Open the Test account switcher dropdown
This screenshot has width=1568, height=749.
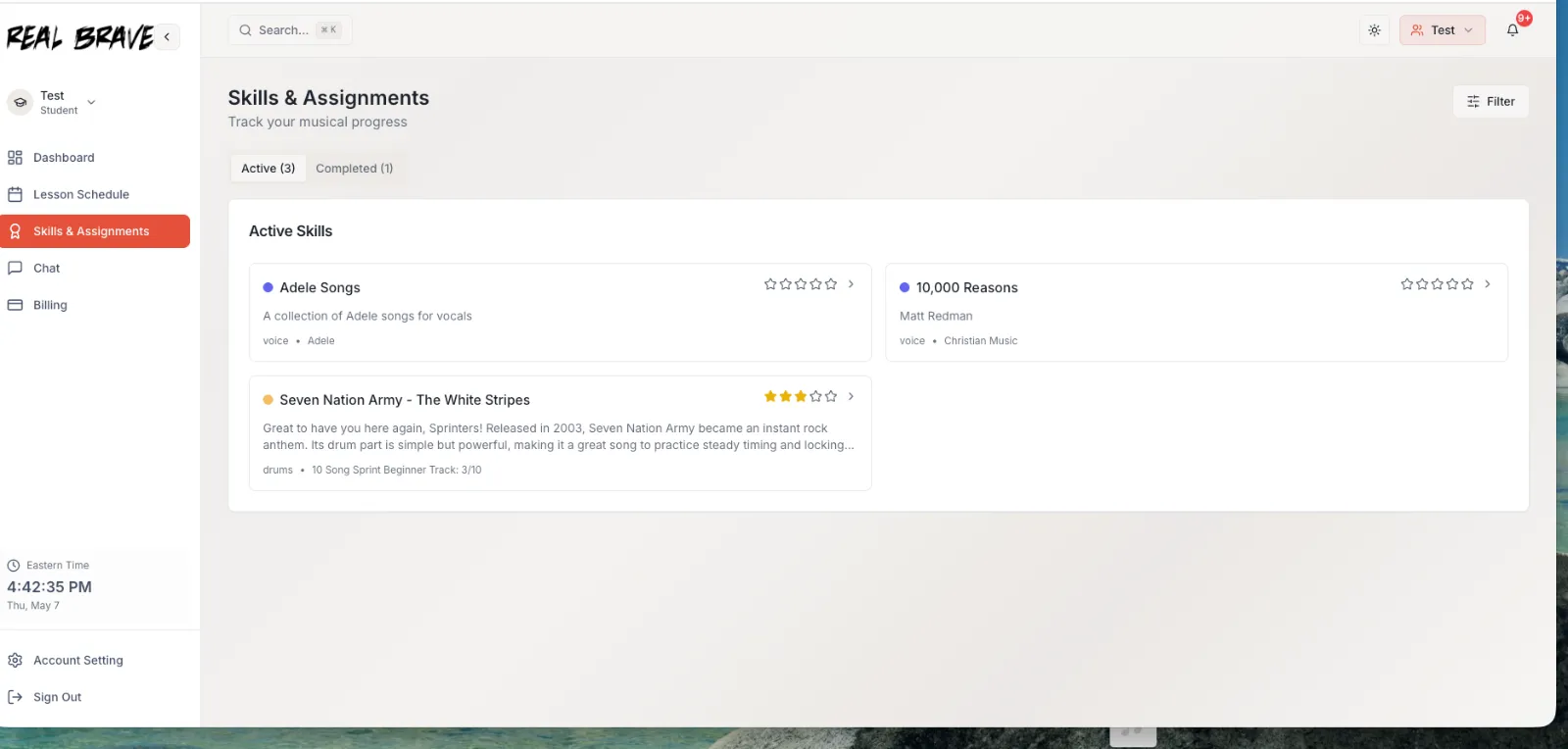click(1443, 30)
